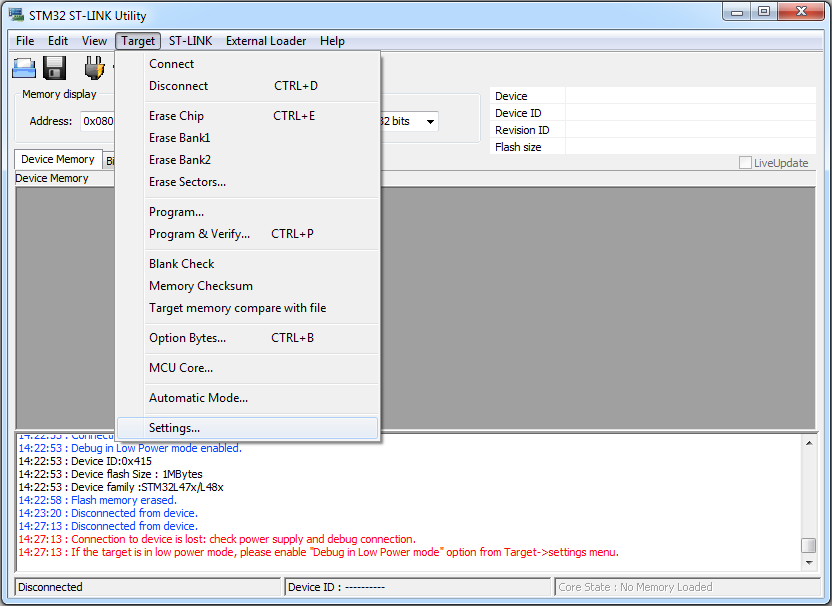Click the 'Flash memory erased.' log line

click(98, 500)
